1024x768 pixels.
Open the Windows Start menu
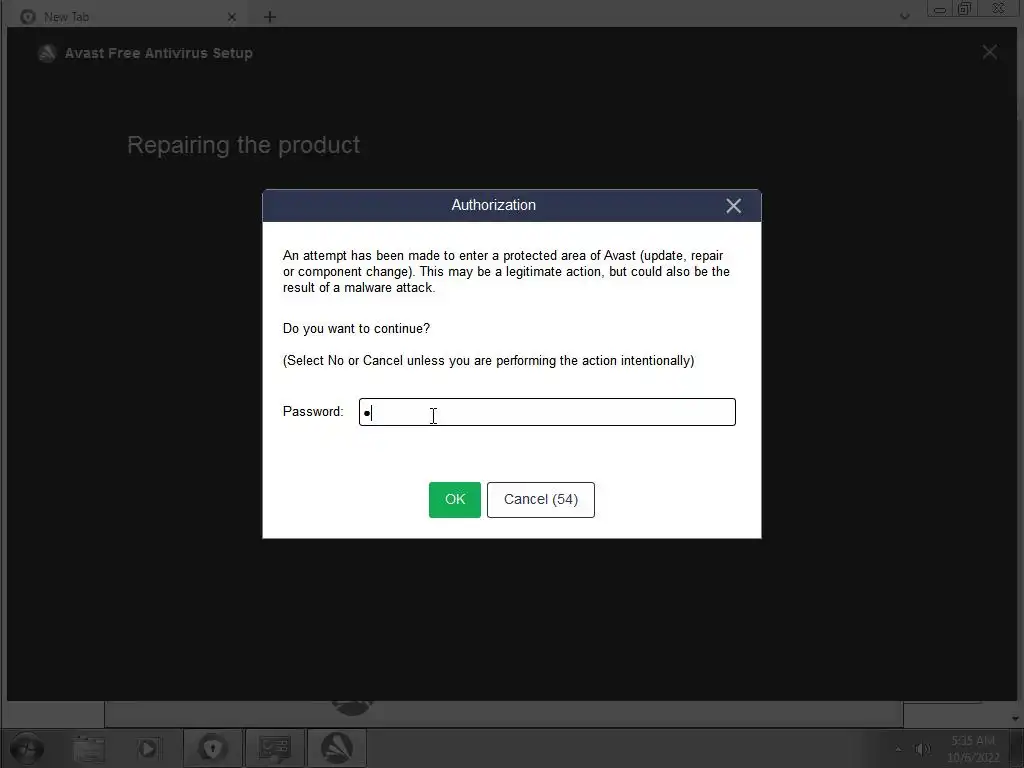point(27,748)
